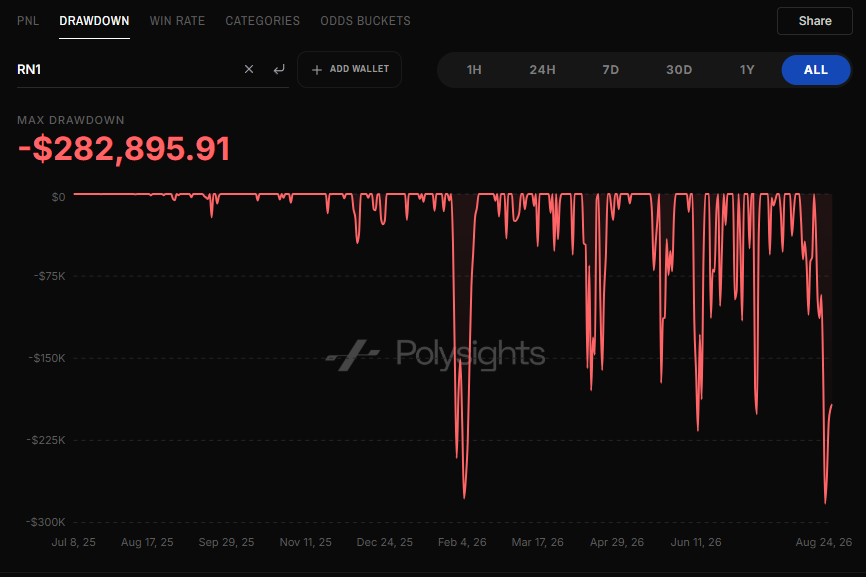Select the 24H time range

tap(542, 70)
